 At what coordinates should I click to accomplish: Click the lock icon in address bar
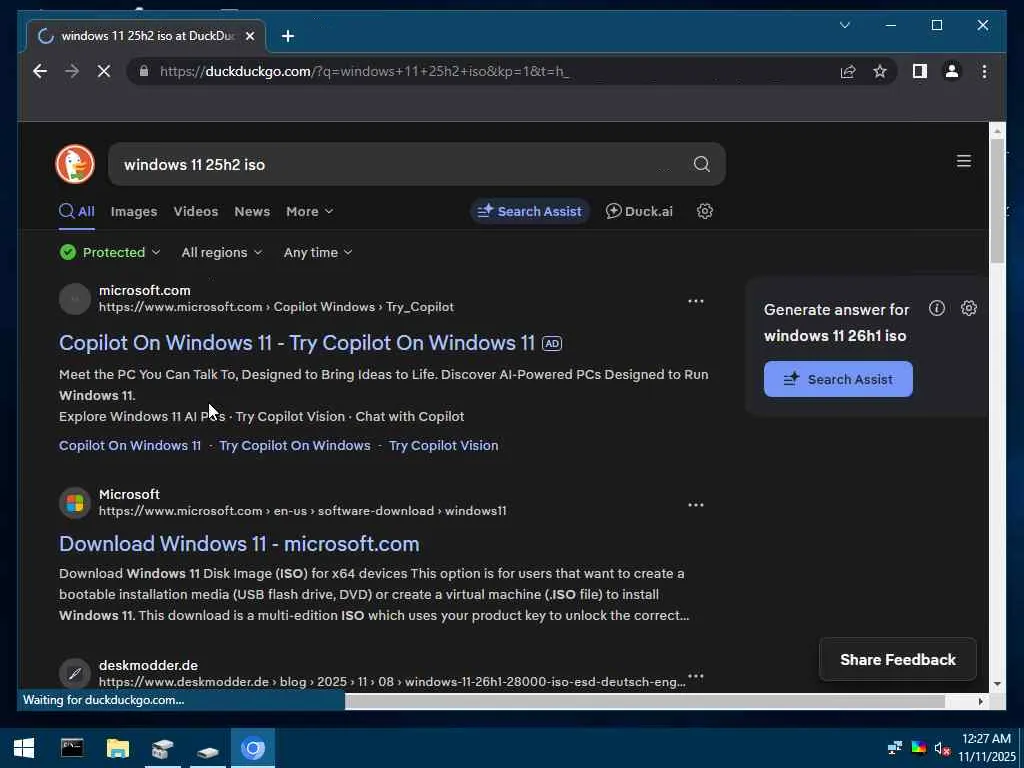tap(144, 71)
